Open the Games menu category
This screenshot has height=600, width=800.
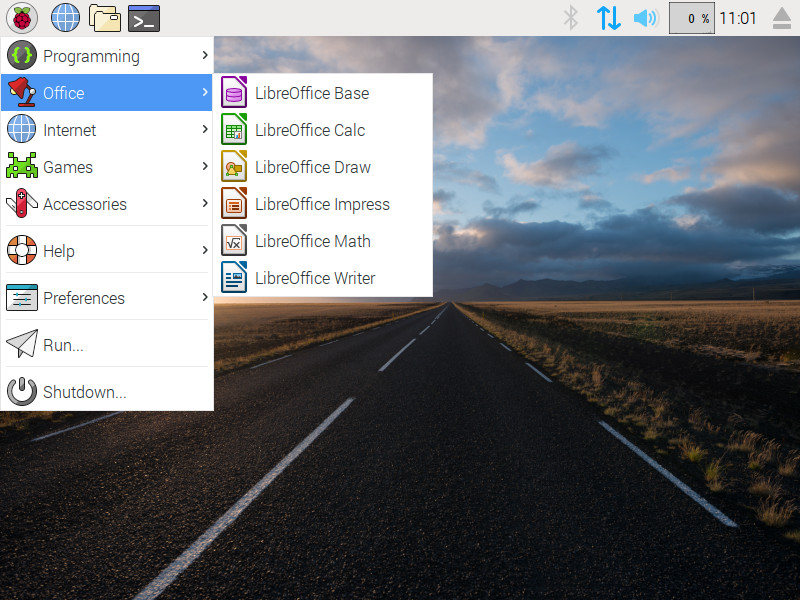click(x=107, y=166)
